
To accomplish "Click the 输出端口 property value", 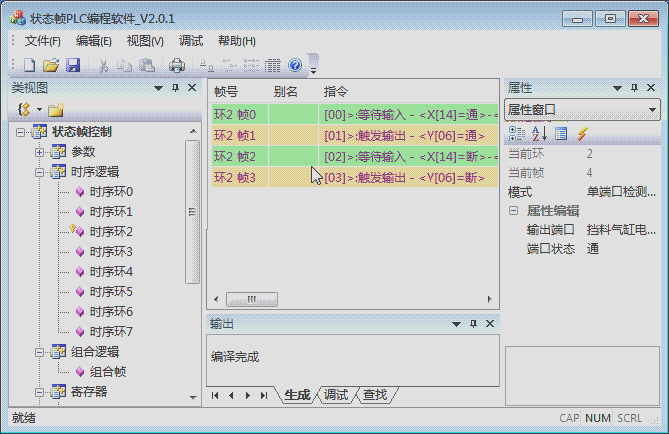I will [x=621, y=230].
